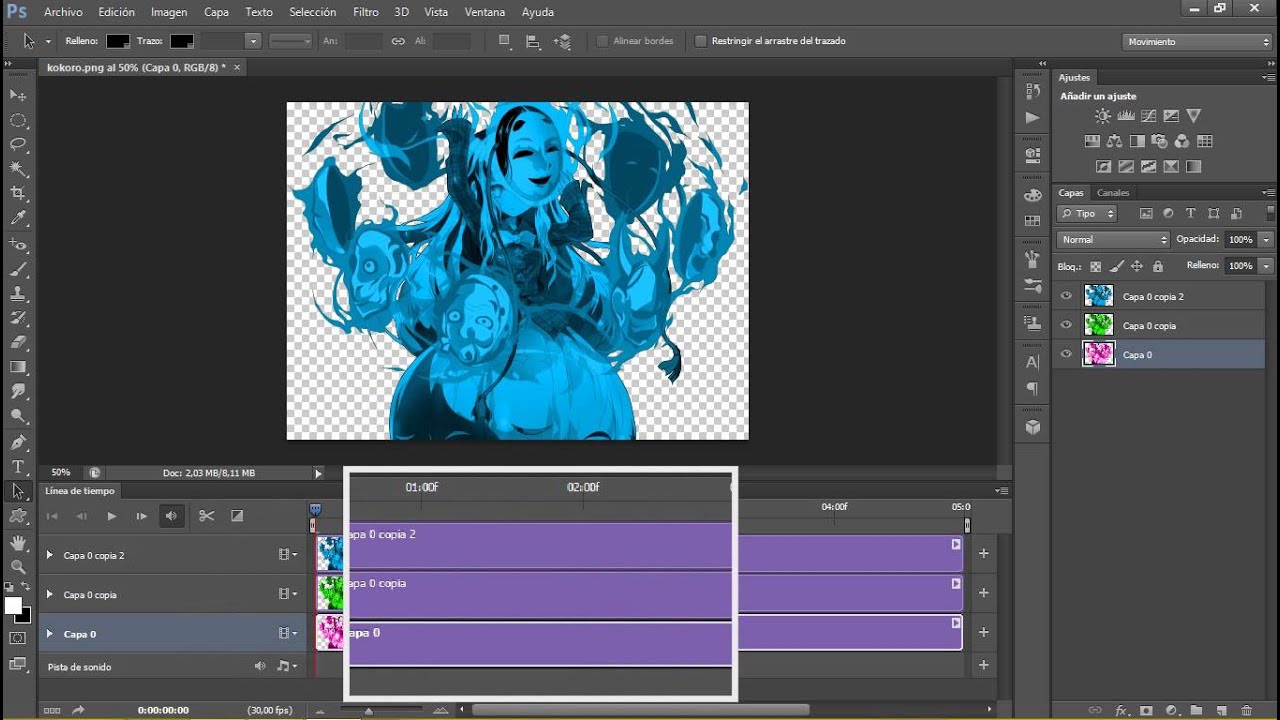Open audio track music note dropdown
1280x720 pixels.
click(287, 666)
